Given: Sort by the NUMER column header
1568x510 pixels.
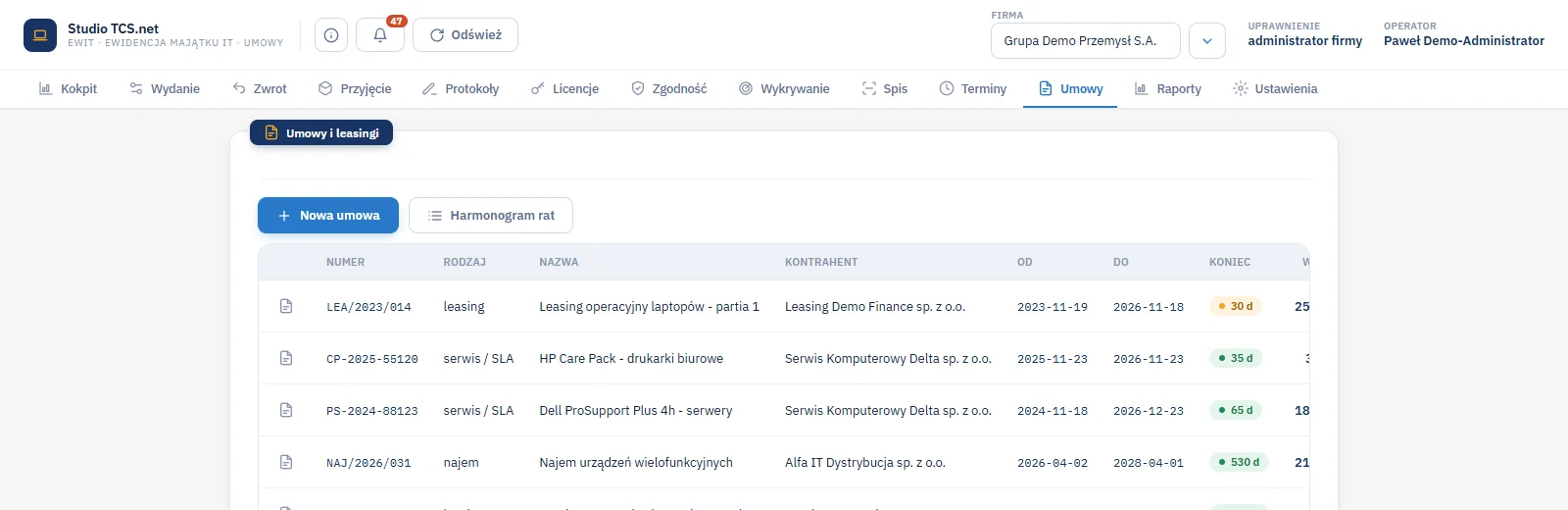Looking at the screenshot, I should [x=346, y=262].
